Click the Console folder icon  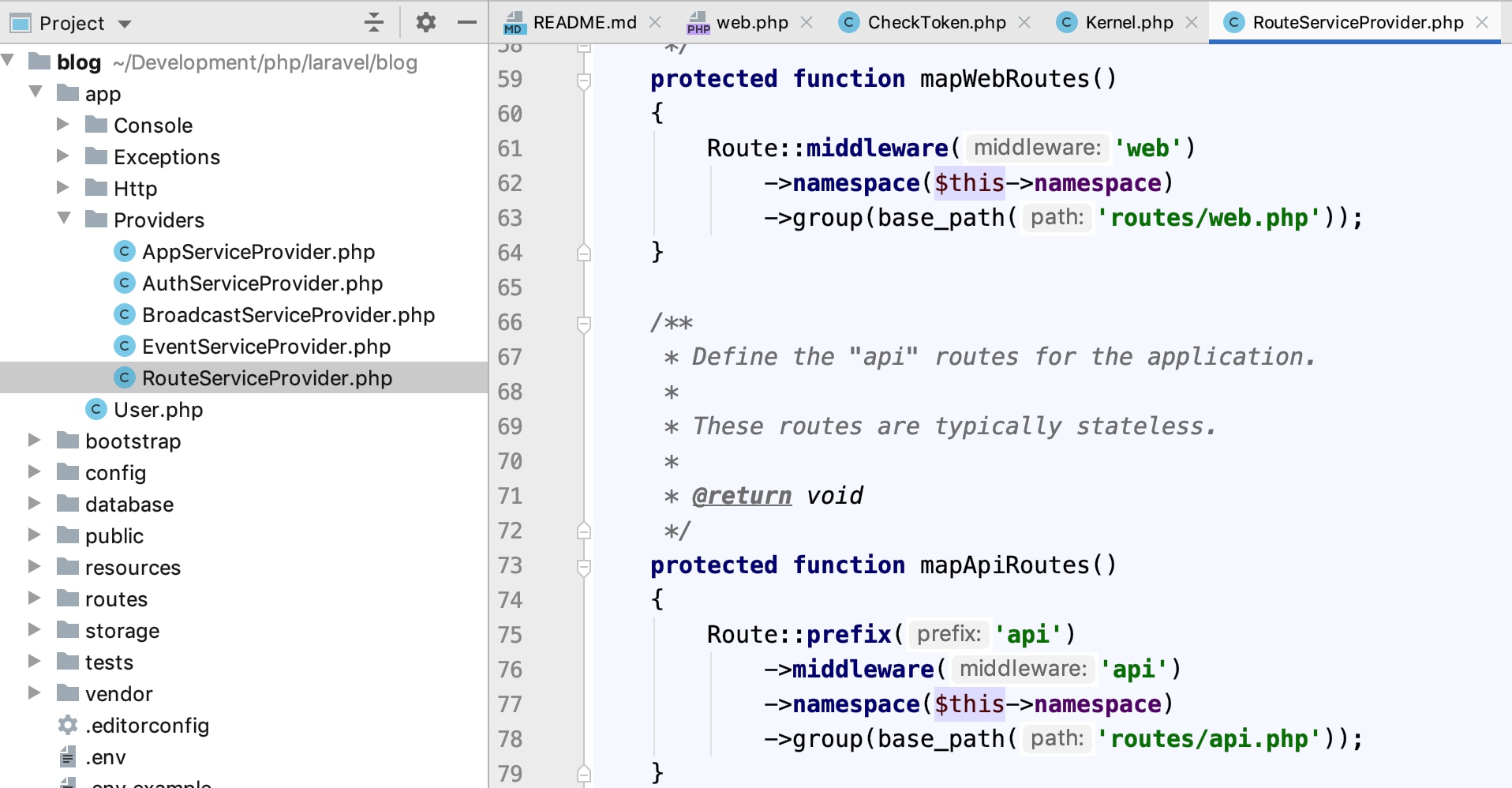coord(96,124)
